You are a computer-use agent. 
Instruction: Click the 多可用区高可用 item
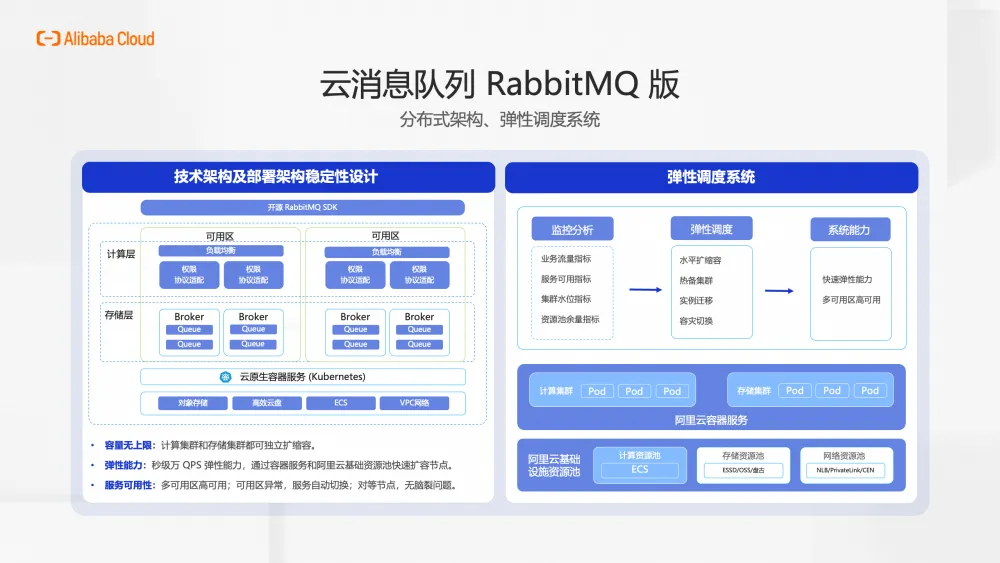tap(851, 300)
